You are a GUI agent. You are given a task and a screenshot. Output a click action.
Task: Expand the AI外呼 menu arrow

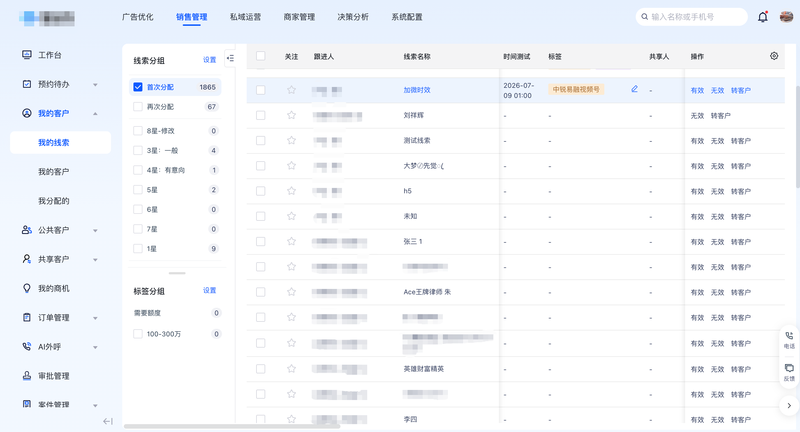[x=95, y=347]
